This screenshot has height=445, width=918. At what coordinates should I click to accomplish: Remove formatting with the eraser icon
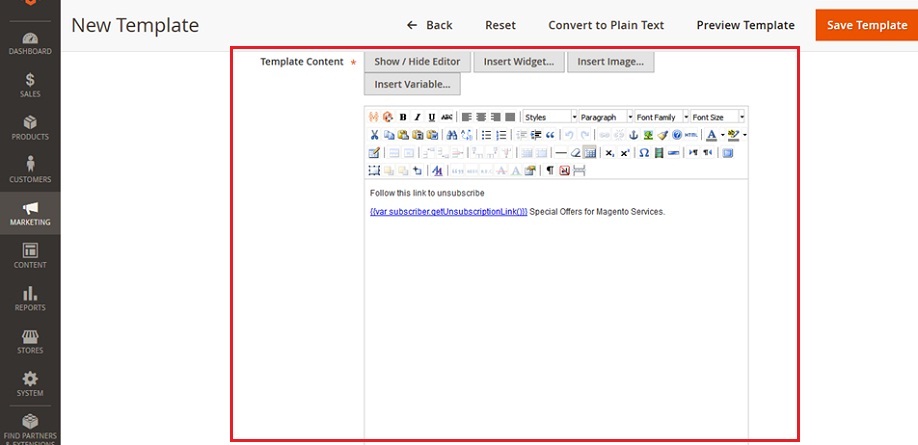click(x=576, y=152)
